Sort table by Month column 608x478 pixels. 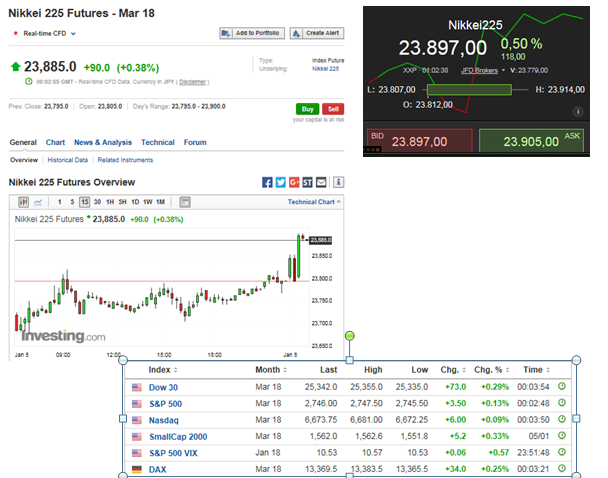[x=271, y=370]
